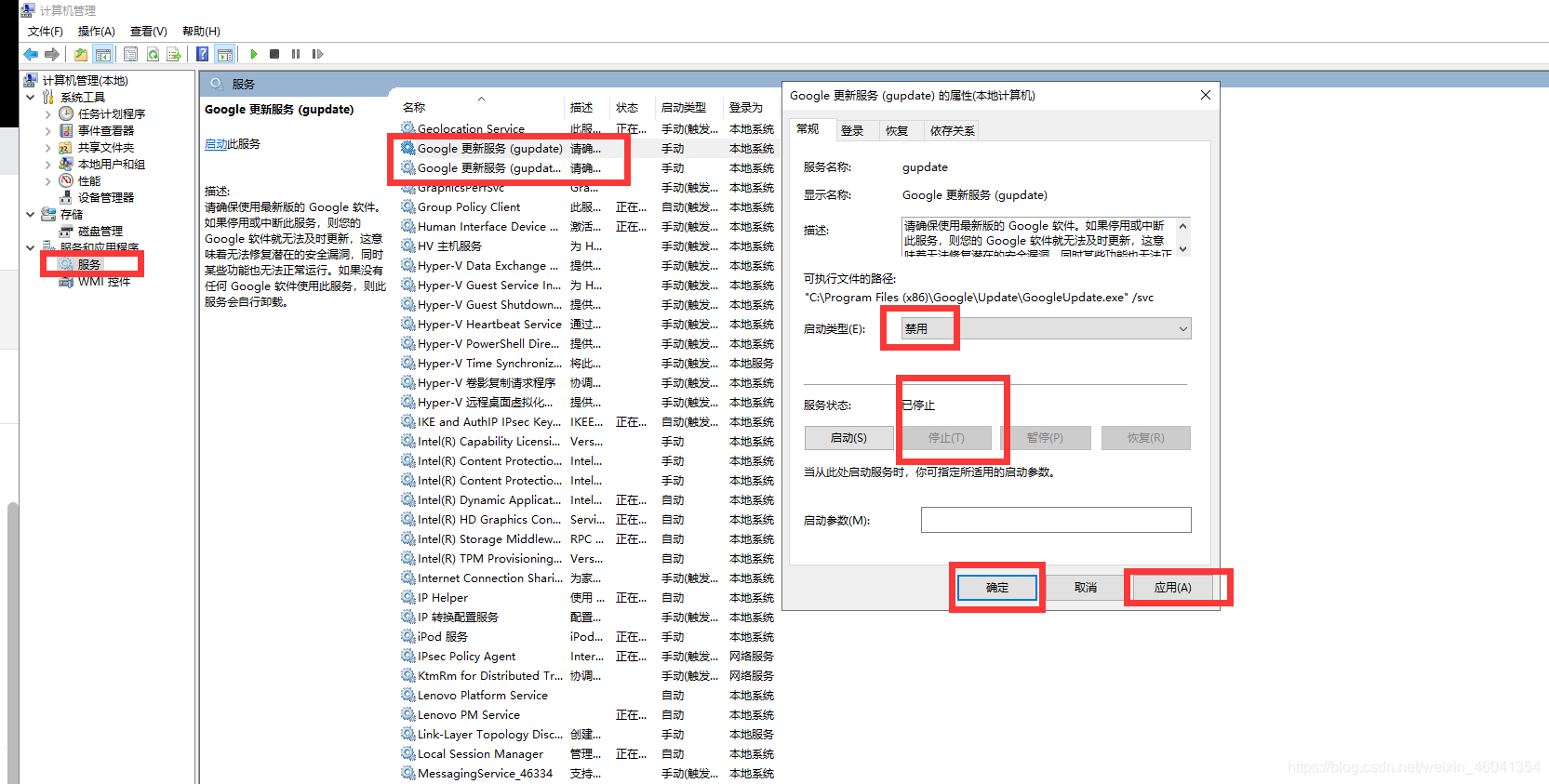Select the IP Helper service row
This screenshot has height=784, width=1549.
[x=588, y=597]
